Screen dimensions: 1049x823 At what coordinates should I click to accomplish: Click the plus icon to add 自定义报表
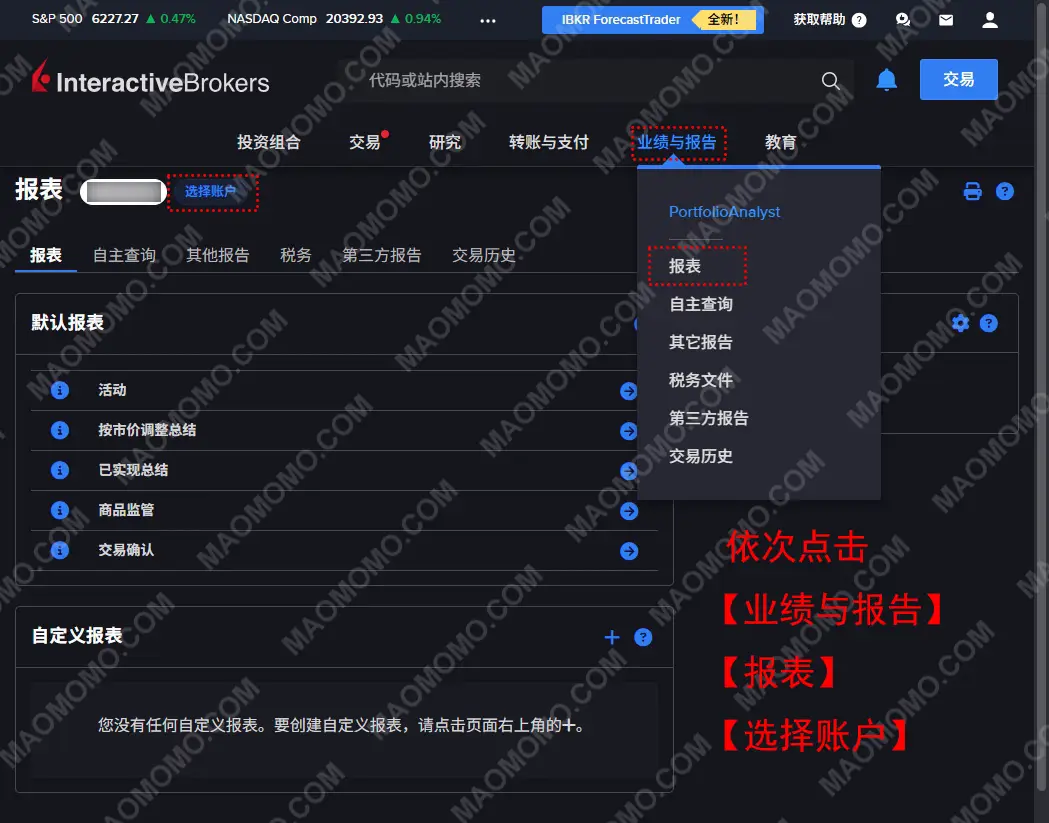612,637
